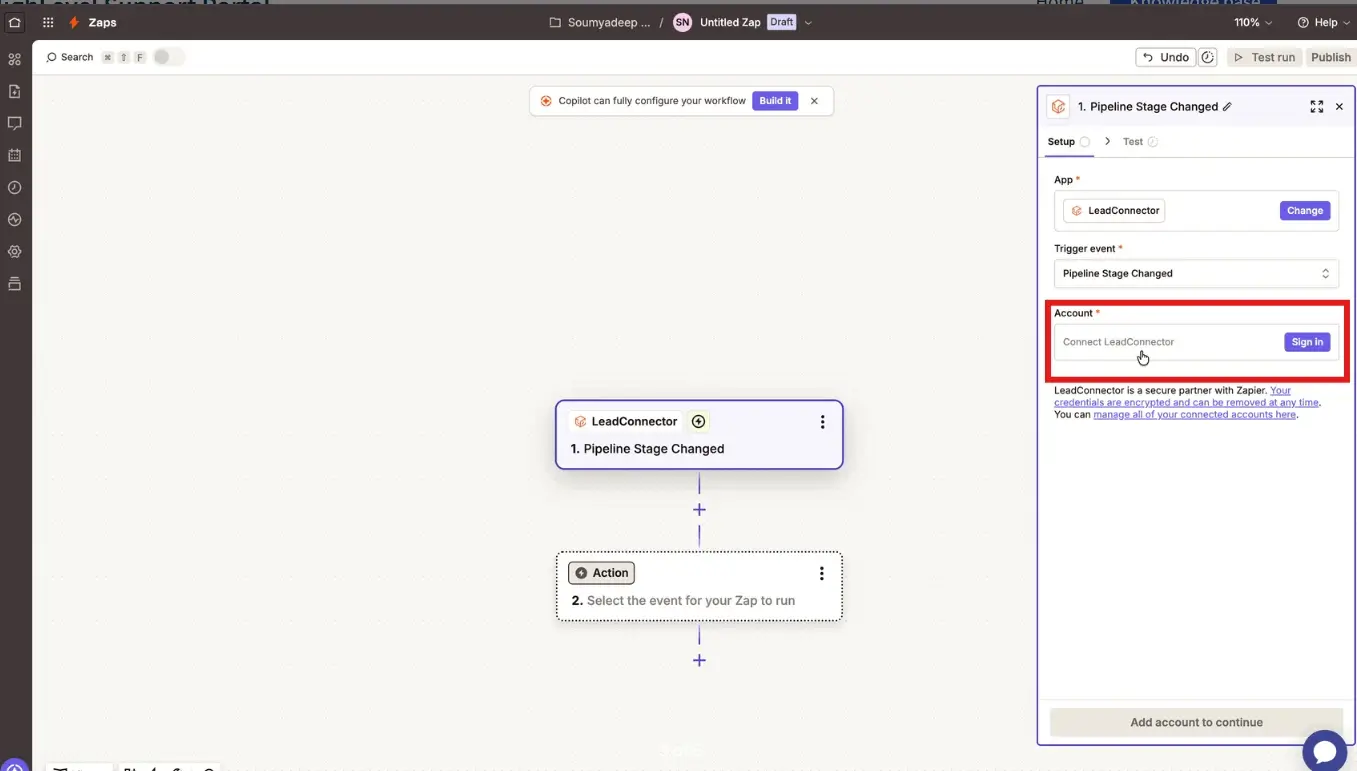This screenshot has height=771, width=1357.
Task: Open the stacked layers sidebar icon
Action: pos(14,284)
